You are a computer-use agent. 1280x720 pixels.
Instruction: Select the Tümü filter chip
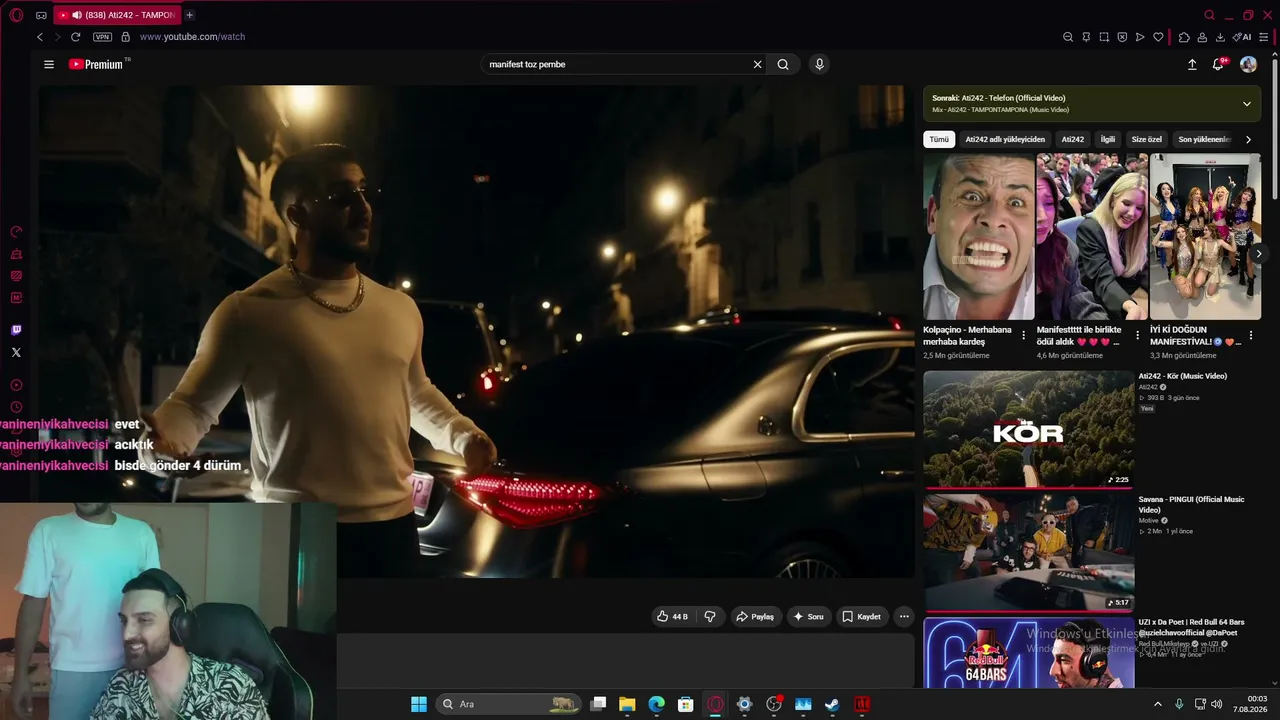[x=939, y=139]
